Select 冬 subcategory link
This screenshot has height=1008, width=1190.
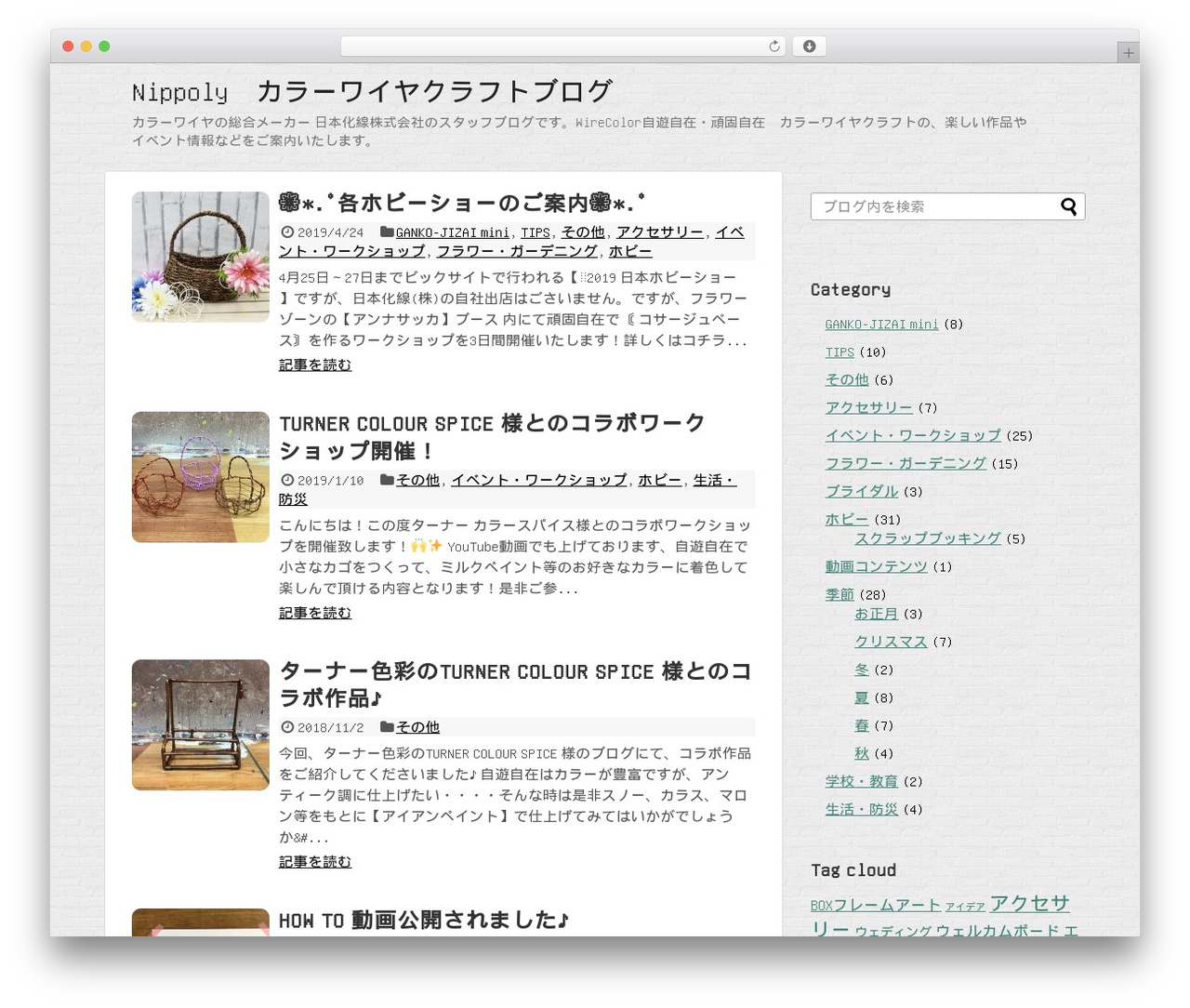point(862,670)
